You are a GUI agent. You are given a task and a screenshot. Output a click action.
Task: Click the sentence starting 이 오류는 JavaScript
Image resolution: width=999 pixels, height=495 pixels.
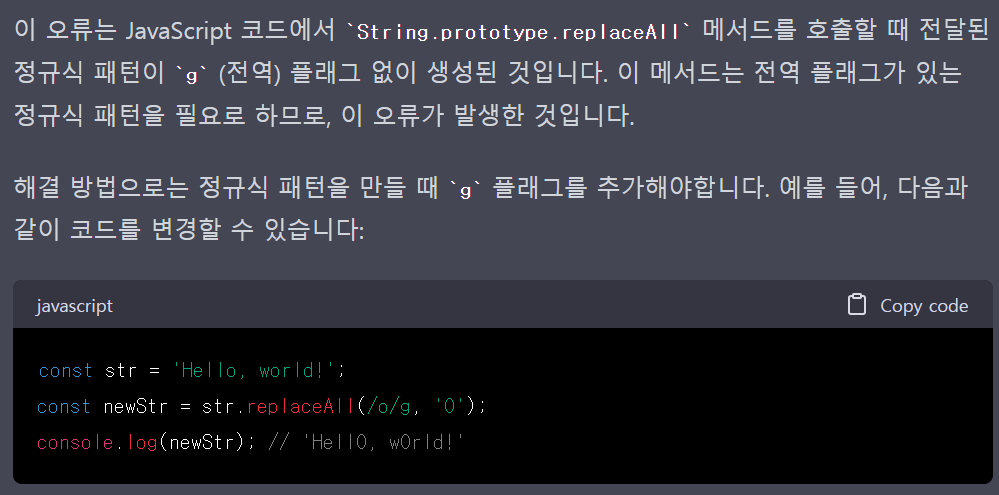click(500, 32)
